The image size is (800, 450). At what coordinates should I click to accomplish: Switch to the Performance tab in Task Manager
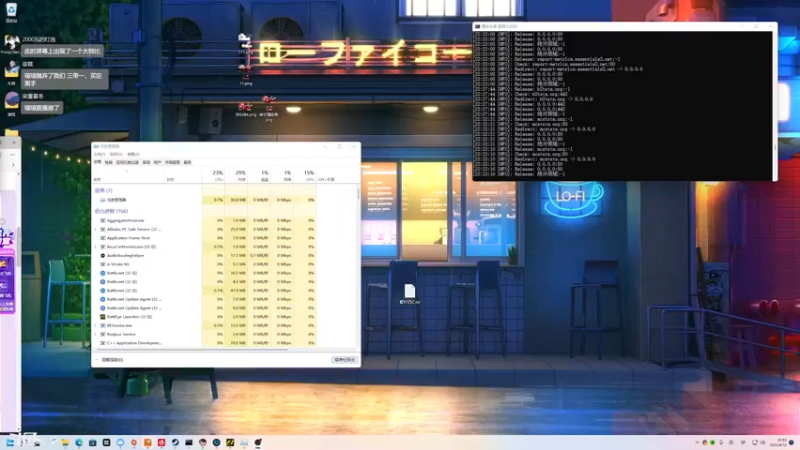pos(109,162)
